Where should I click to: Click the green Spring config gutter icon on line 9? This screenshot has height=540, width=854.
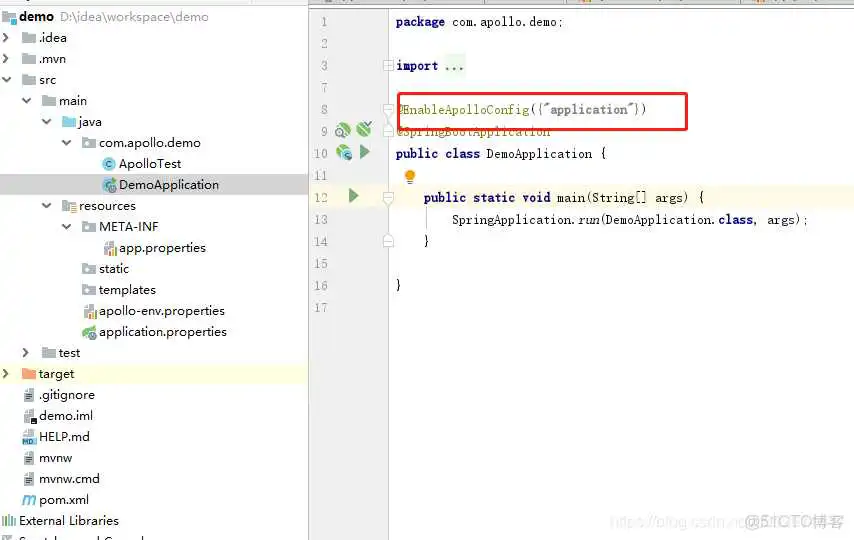(364, 129)
